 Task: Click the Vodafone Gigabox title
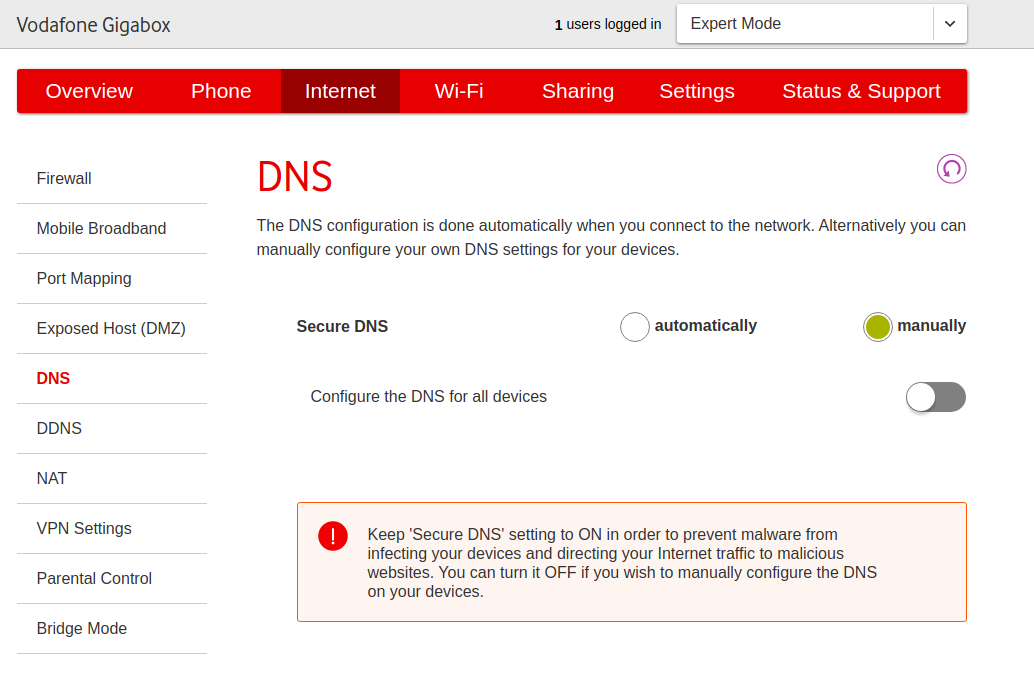pos(94,25)
